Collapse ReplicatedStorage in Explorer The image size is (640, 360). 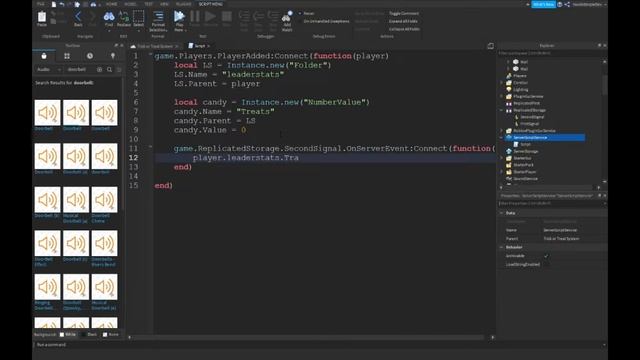point(502,110)
